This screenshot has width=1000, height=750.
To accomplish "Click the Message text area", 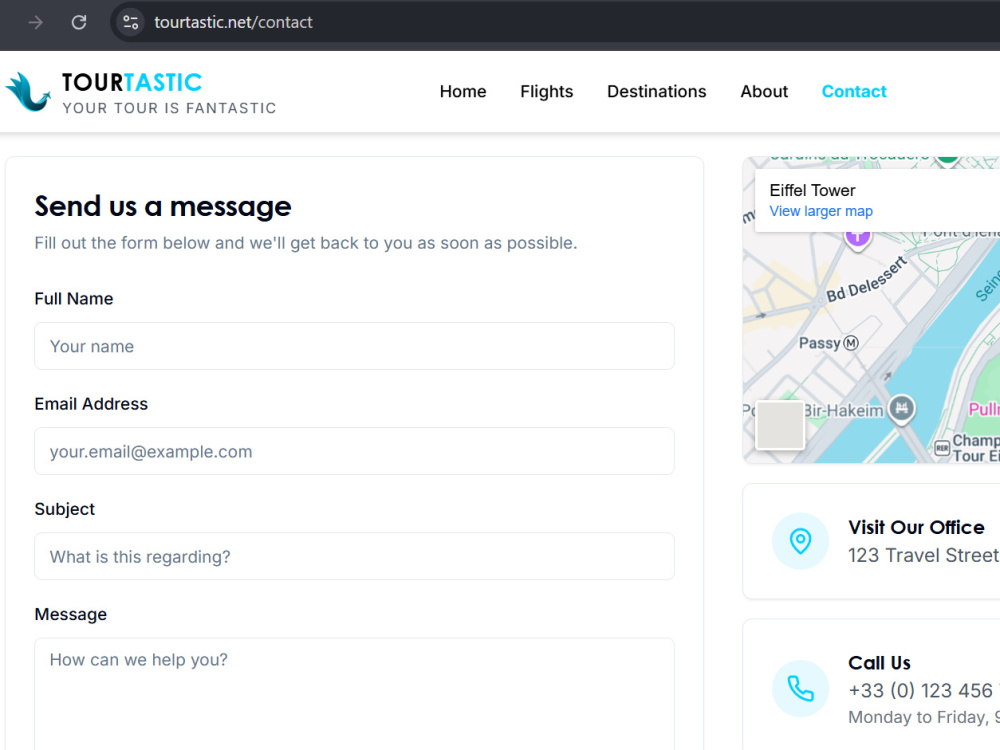I will (x=355, y=695).
